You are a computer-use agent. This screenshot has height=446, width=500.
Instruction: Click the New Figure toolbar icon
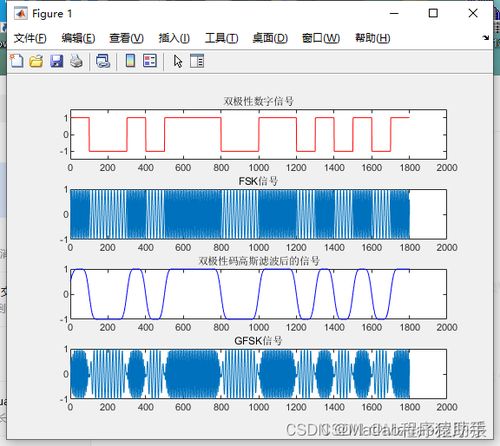(x=17, y=61)
